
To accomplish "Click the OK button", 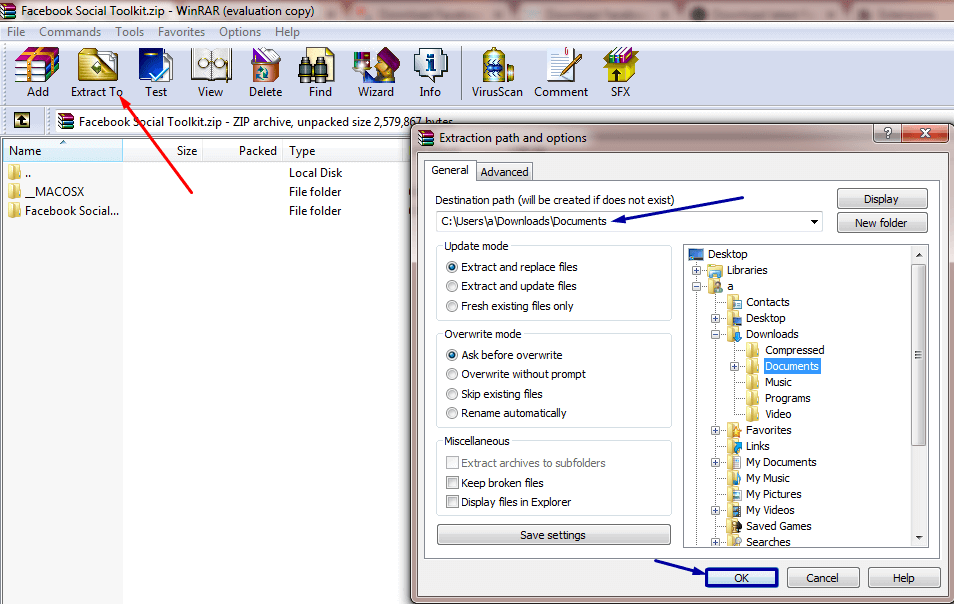I will click(x=742, y=578).
